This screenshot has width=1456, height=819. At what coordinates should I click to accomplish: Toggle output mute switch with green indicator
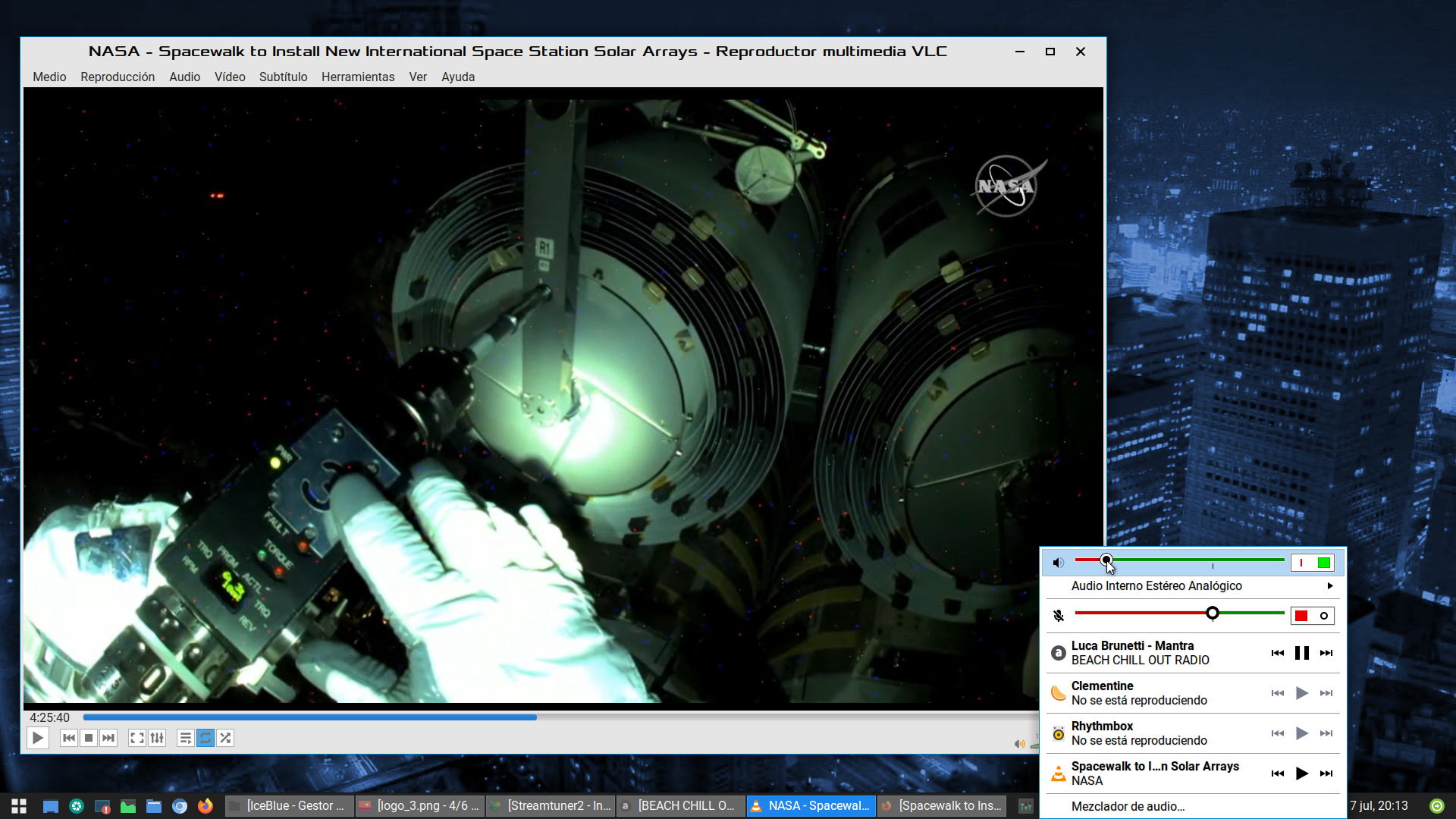click(1313, 563)
